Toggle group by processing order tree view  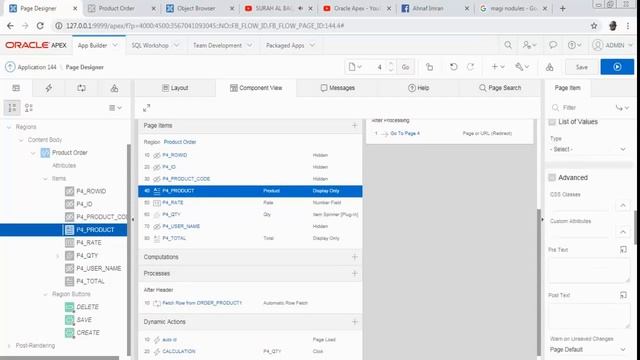click(x=29, y=108)
